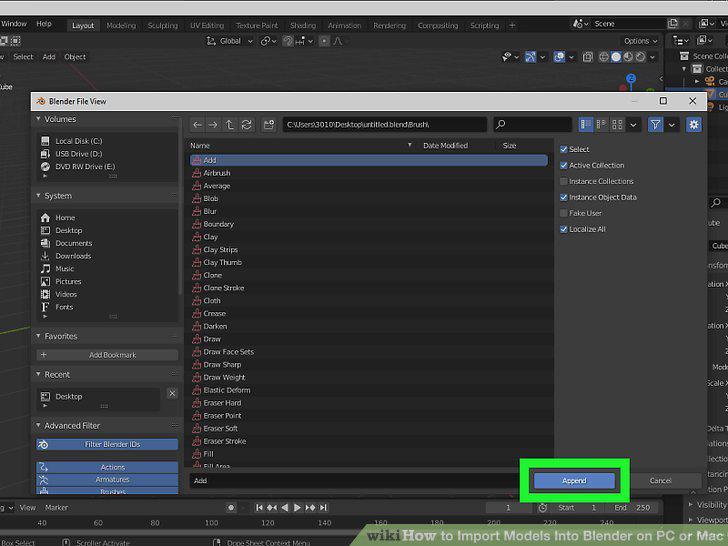Collapse the Volumes panel
Viewport: 728px width, 546px height.
39,119
